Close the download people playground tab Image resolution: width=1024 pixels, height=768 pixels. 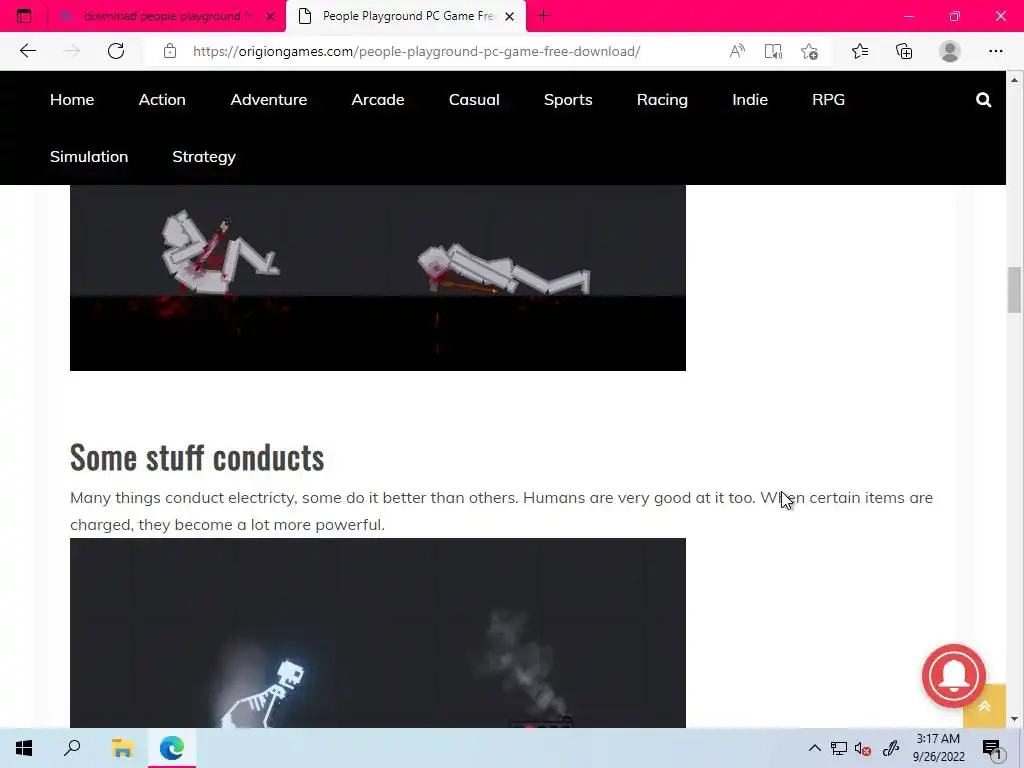point(270,16)
